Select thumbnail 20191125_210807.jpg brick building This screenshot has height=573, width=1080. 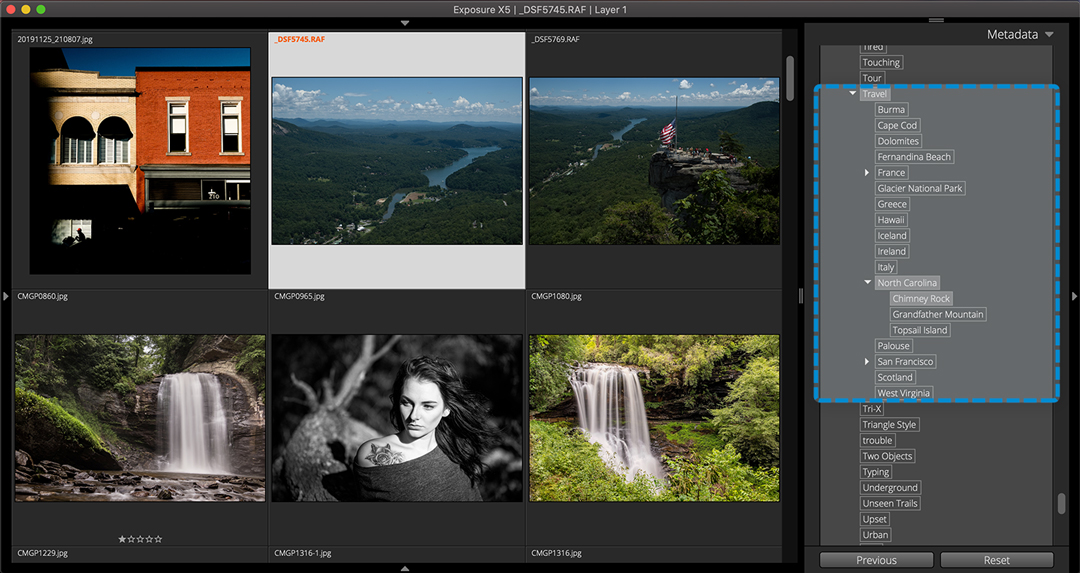tap(140, 161)
